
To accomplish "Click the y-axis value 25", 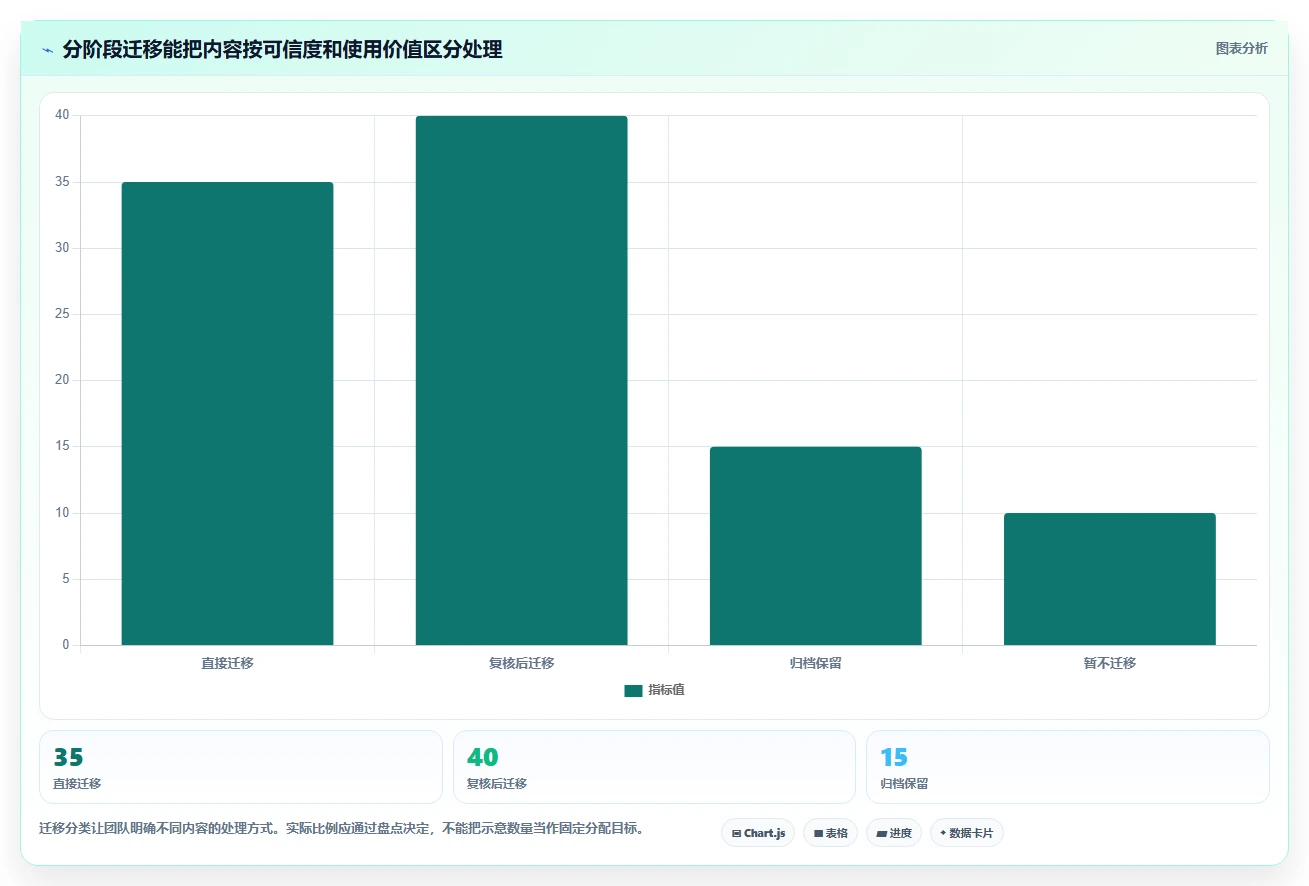I will coord(62,314).
